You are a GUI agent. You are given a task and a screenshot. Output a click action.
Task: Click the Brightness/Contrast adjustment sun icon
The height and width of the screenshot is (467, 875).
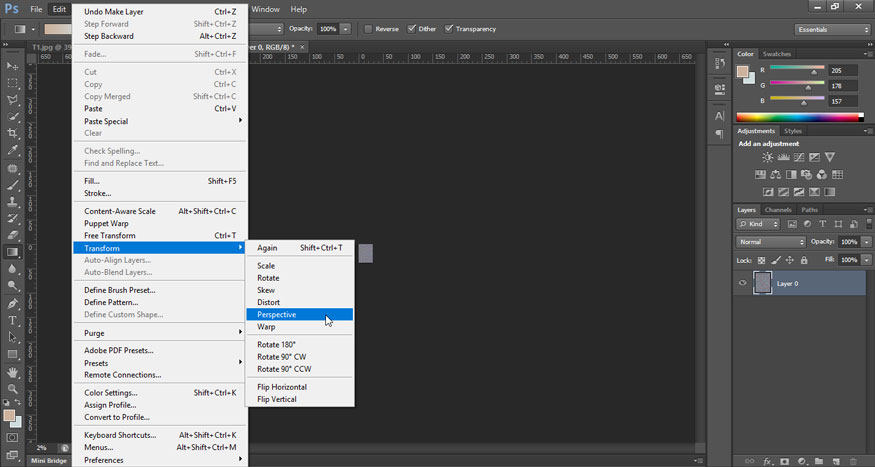tap(768, 158)
